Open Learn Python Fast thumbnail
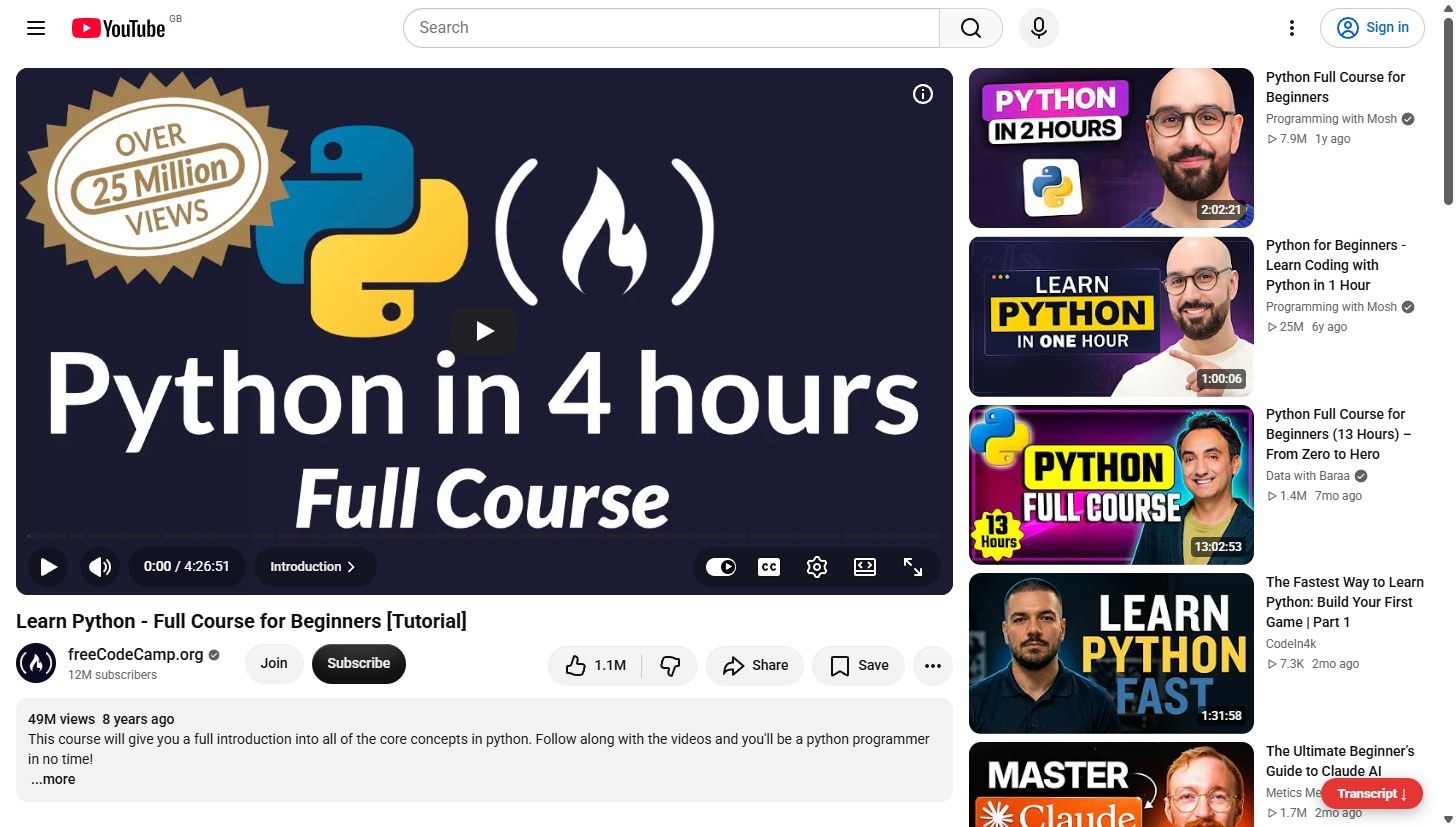 1111,653
